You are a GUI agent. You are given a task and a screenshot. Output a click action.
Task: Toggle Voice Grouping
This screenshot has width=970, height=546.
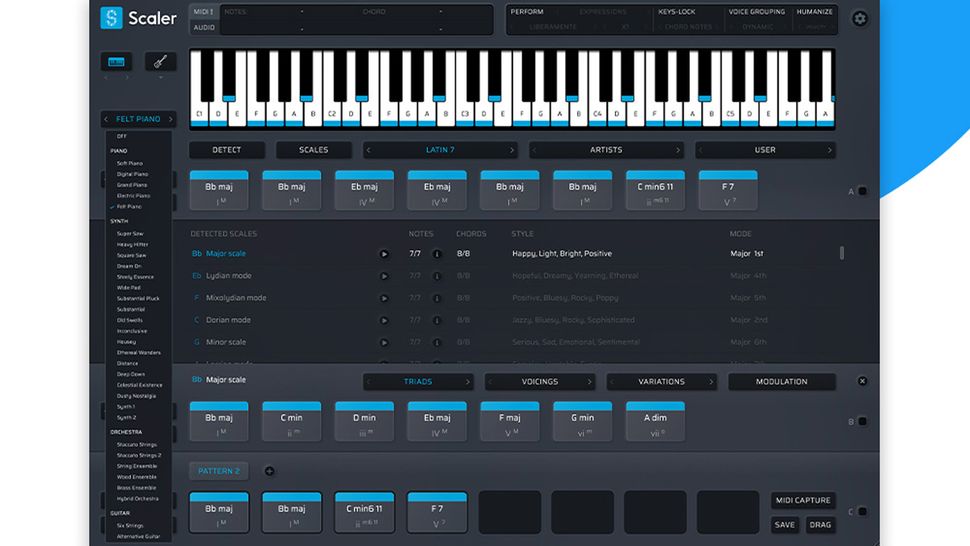[x=757, y=12]
